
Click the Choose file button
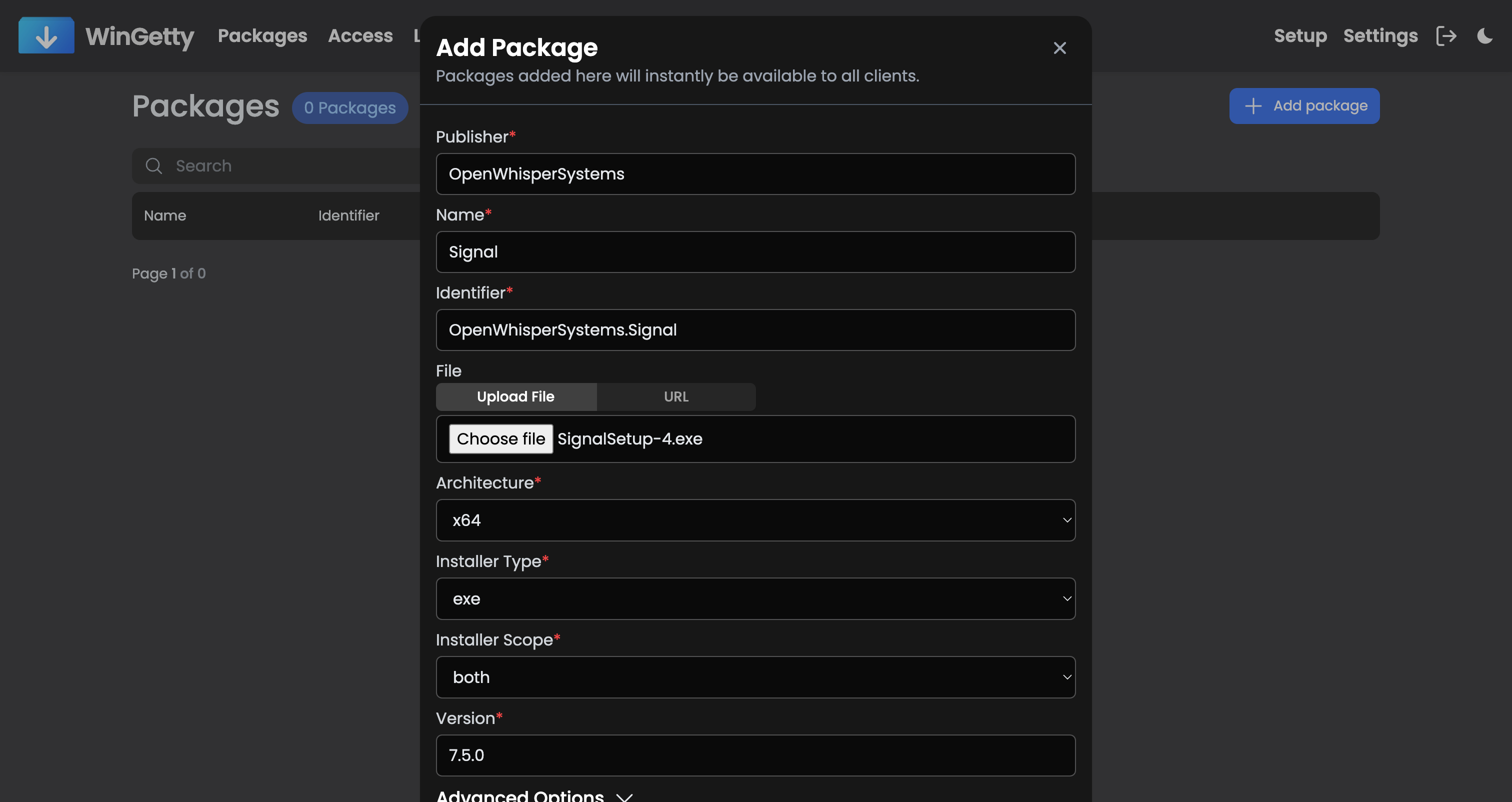click(500, 439)
